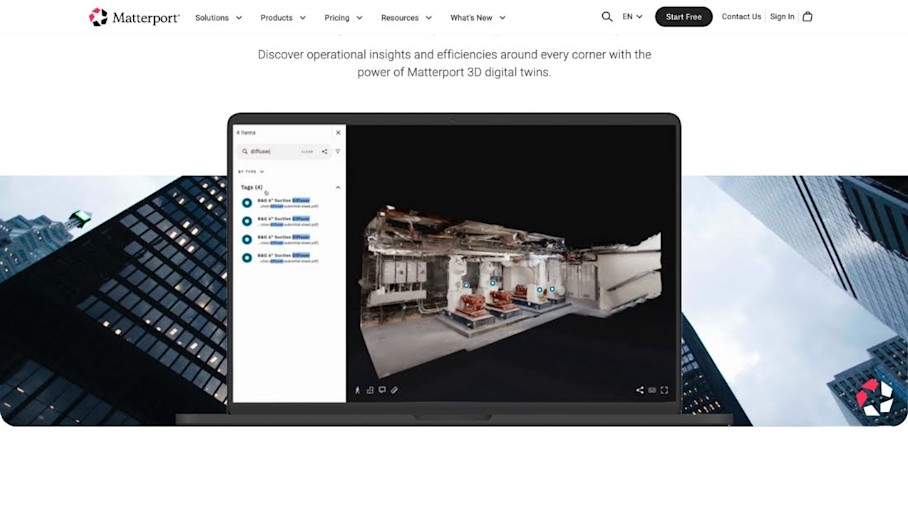This screenshot has height=520, width=908.
Task: Select the measurement ruler tool
Action: pos(394,390)
